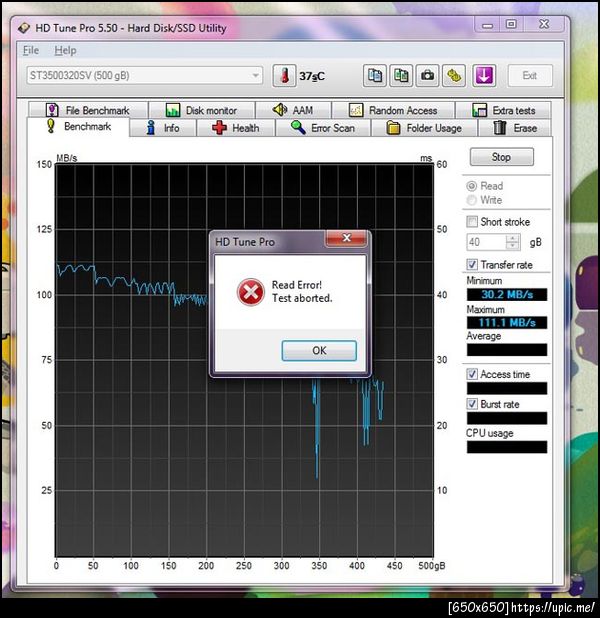Image resolution: width=600 pixels, height=618 pixels.
Task: Open the File menu
Action: (31, 50)
